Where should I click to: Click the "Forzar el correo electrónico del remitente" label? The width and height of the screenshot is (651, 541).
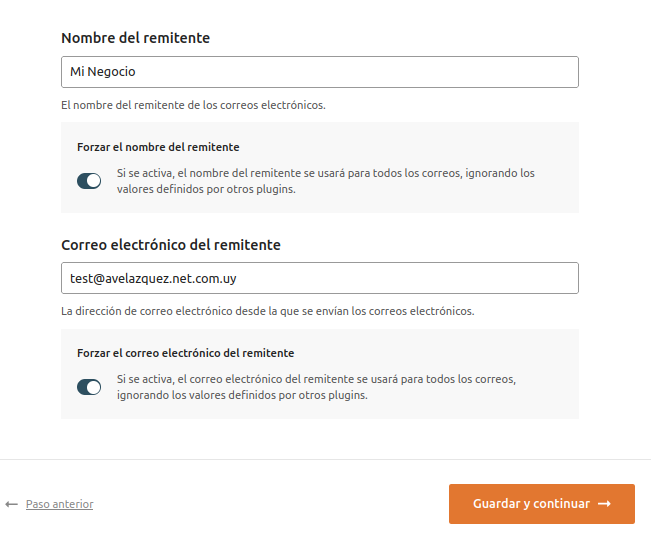pos(185,354)
